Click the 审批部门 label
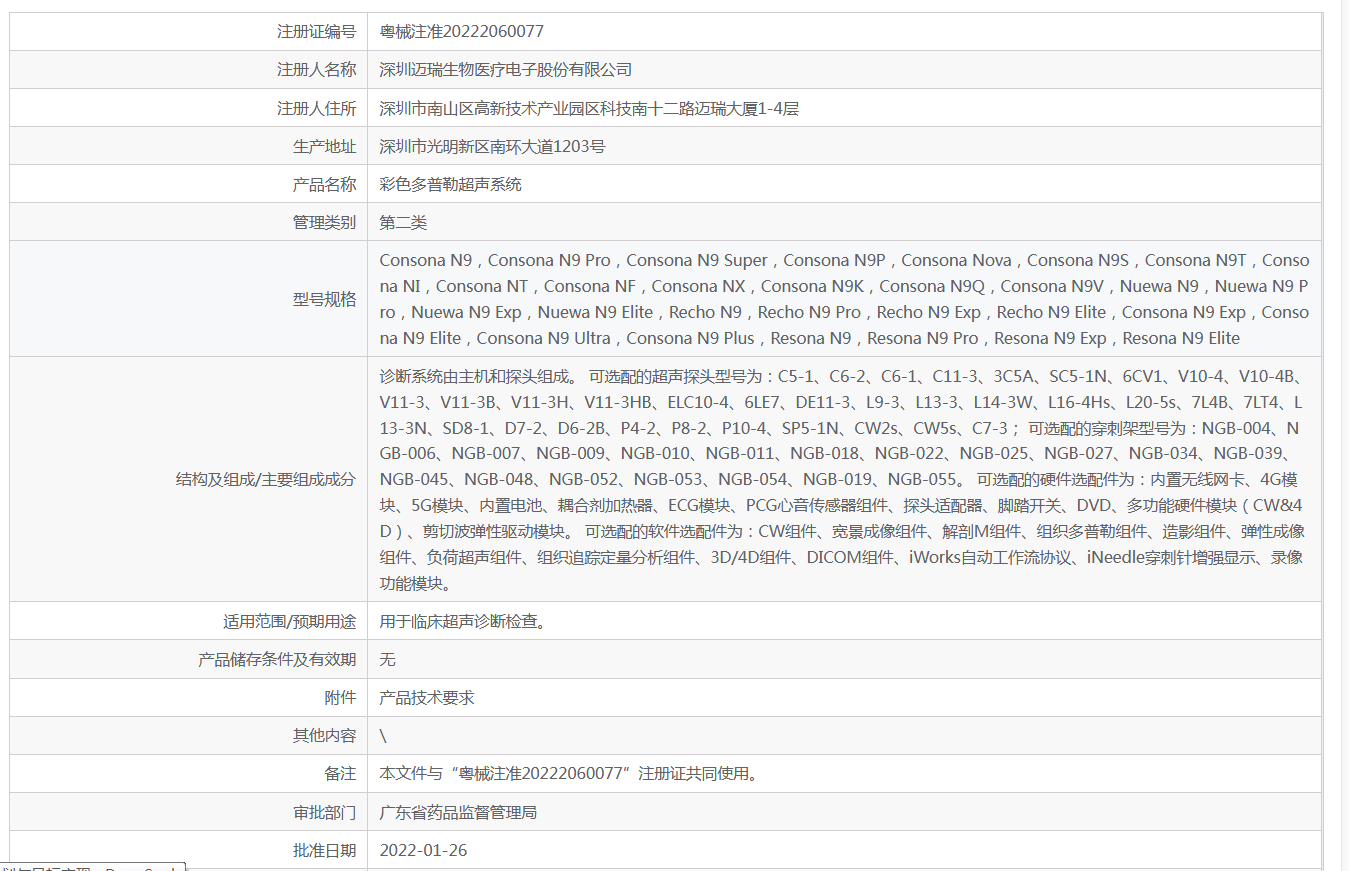 click(x=324, y=812)
